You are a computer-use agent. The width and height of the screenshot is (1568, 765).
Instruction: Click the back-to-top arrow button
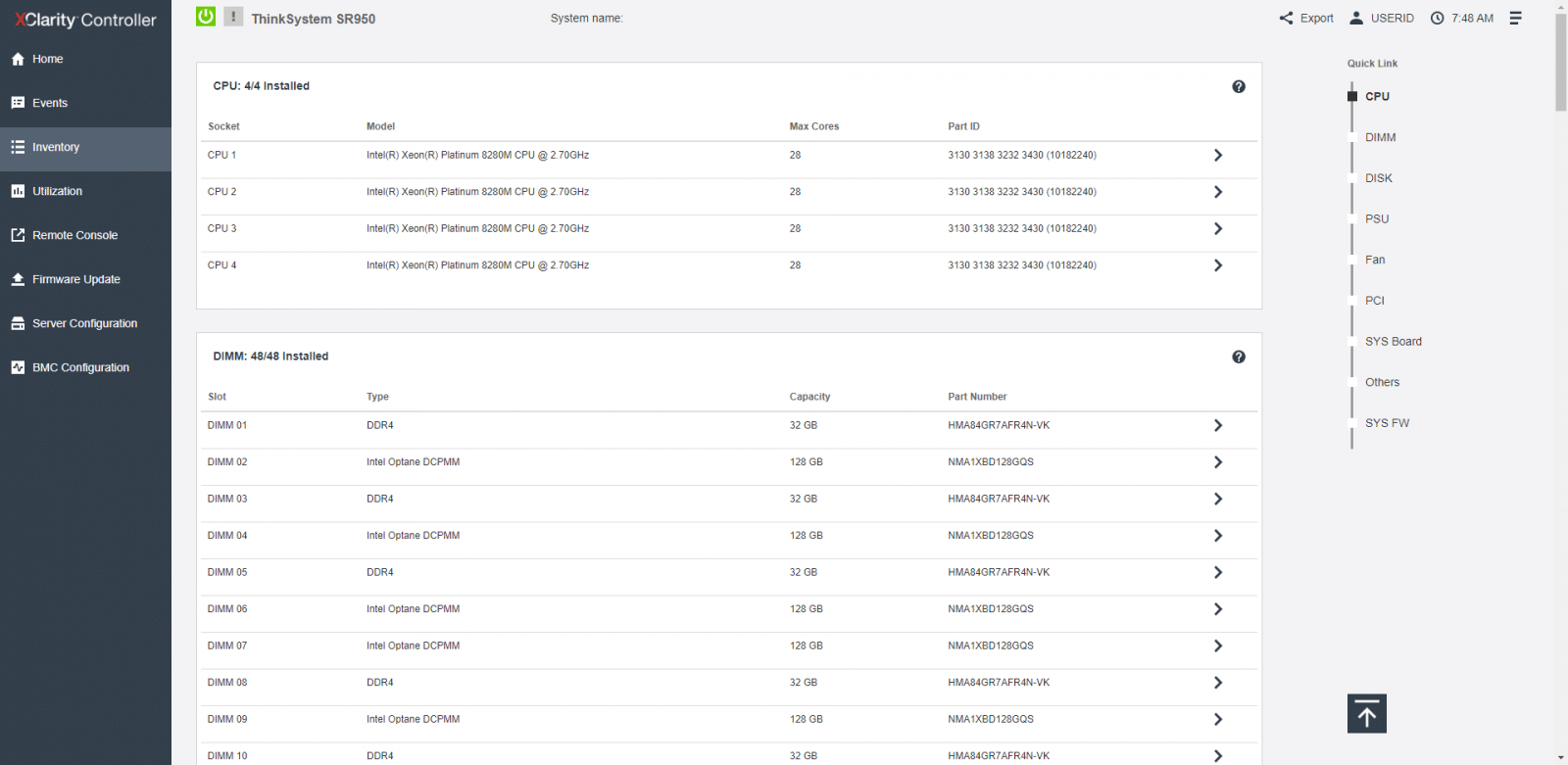[1367, 714]
